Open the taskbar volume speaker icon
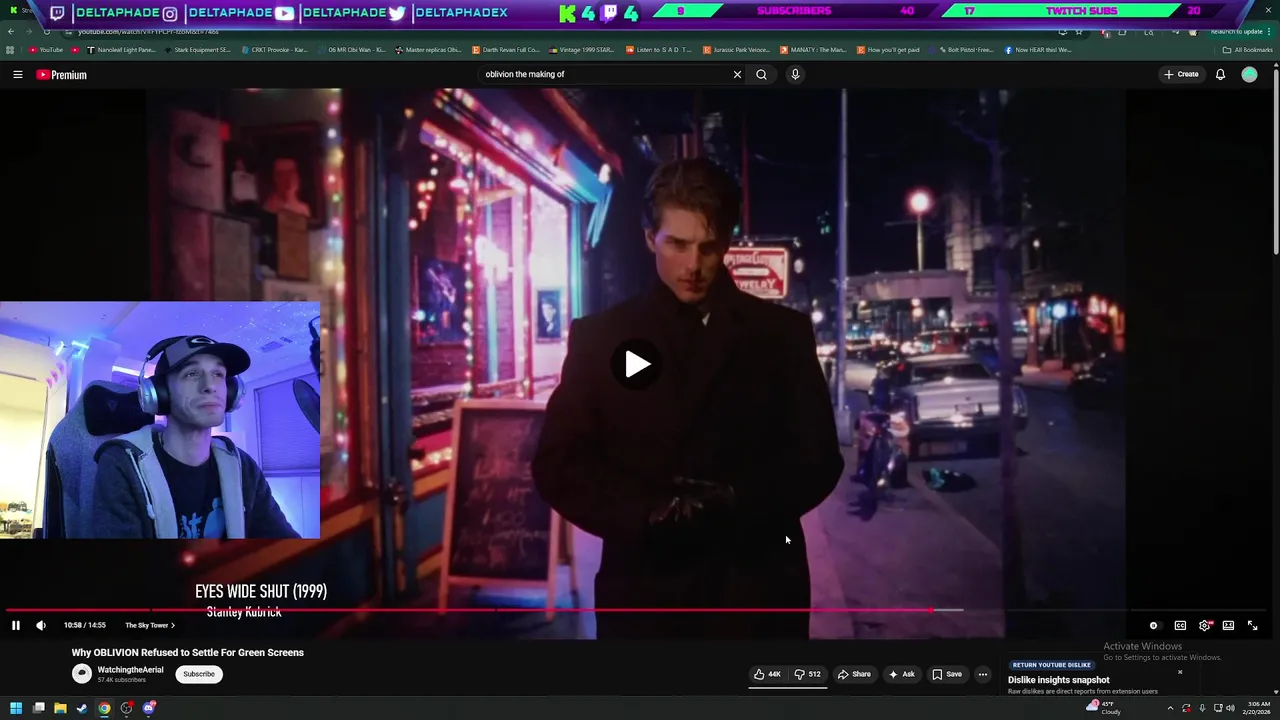The width and height of the screenshot is (1280, 720). pos(1230,708)
